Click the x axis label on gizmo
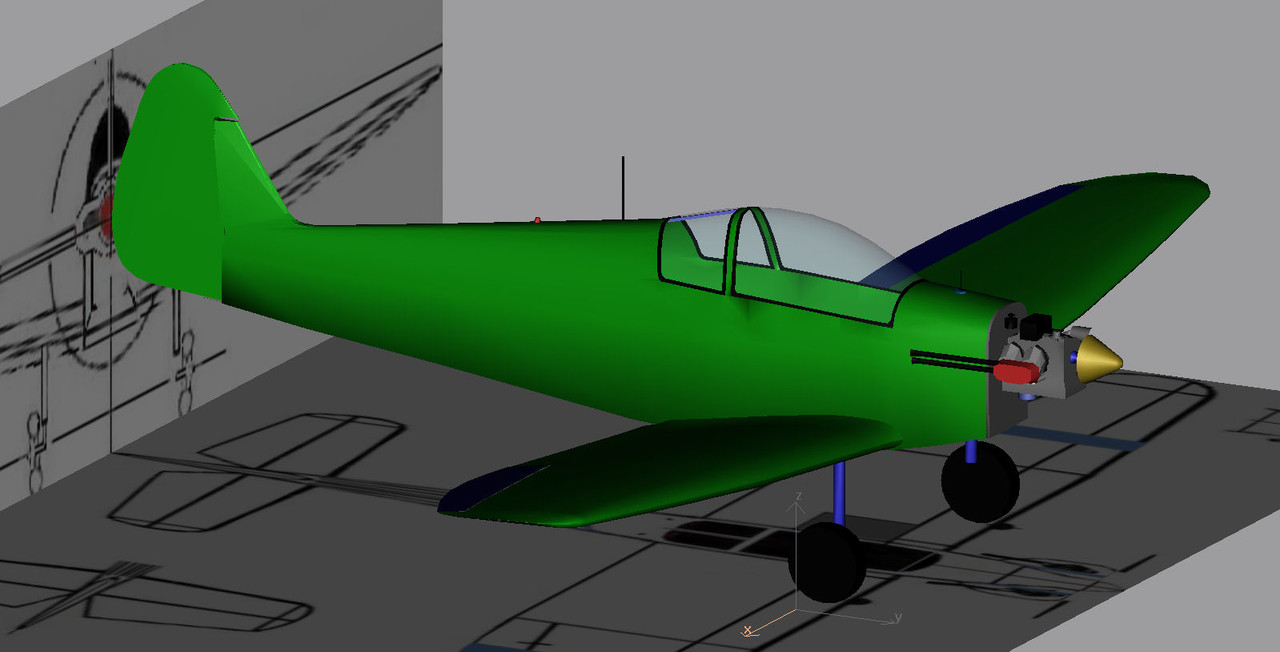Image resolution: width=1280 pixels, height=652 pixels. tap(747, 630)
